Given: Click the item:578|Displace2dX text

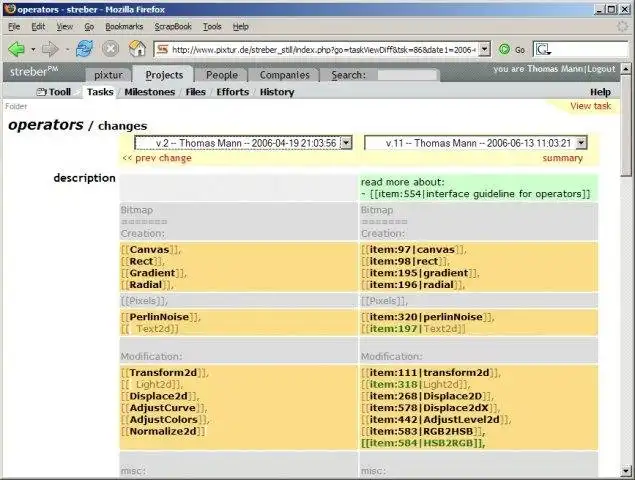Looking at the screenshot, I should click(429, 408).
